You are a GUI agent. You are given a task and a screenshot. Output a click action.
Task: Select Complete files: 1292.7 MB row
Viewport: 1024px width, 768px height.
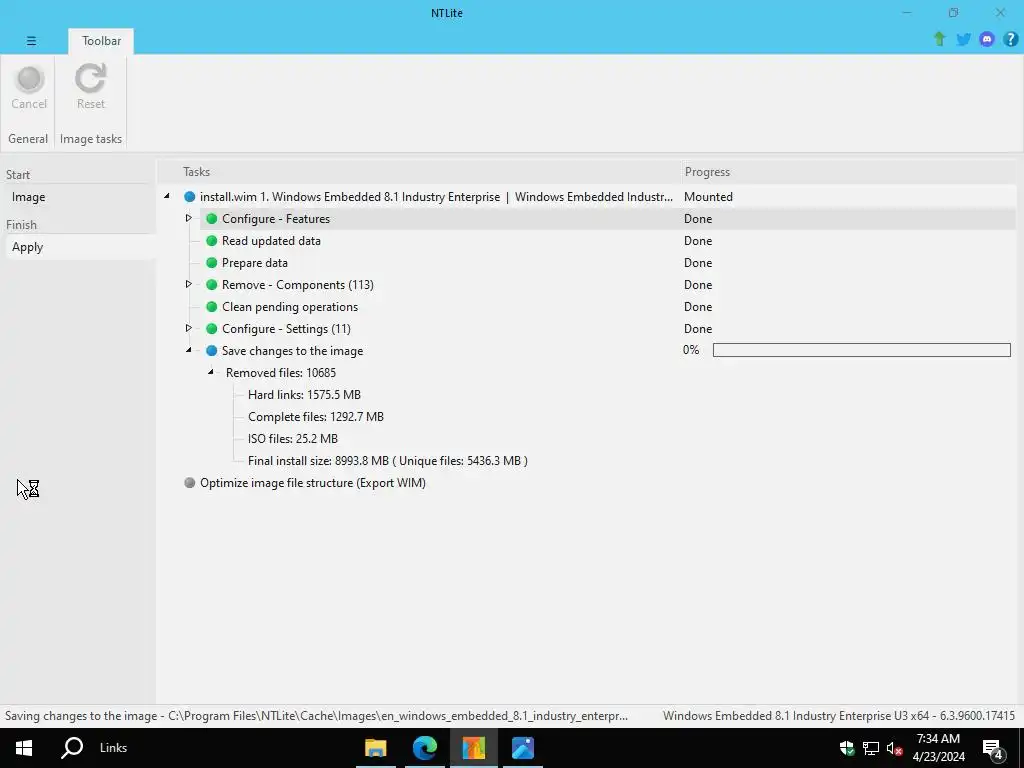[315, 417]
